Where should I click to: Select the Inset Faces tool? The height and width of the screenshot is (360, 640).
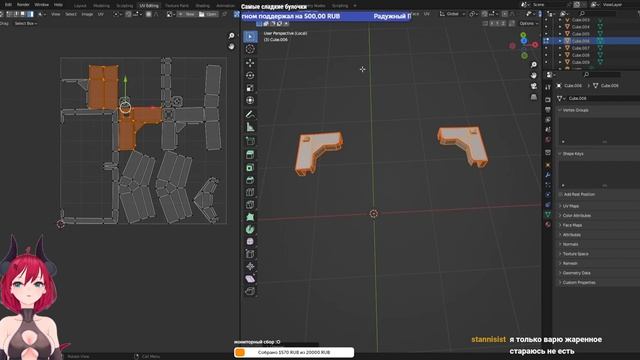tap(250, 167)
